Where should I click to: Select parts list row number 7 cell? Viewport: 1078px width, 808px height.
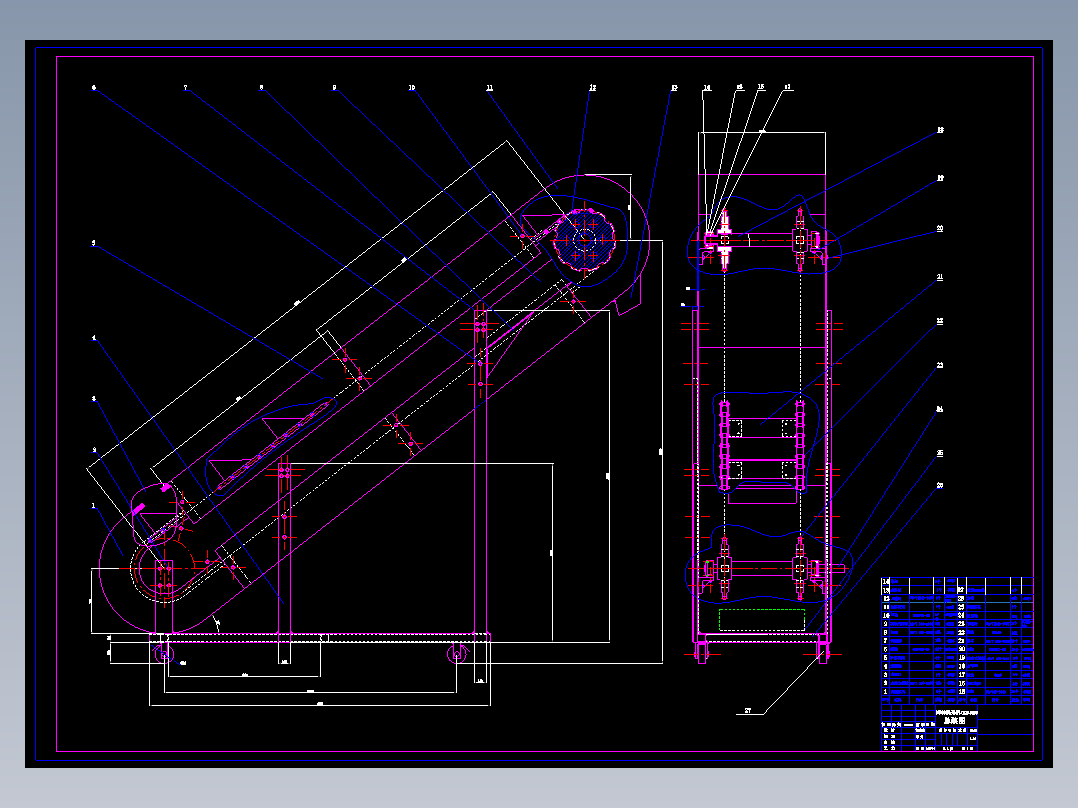[x=886, y=641]
